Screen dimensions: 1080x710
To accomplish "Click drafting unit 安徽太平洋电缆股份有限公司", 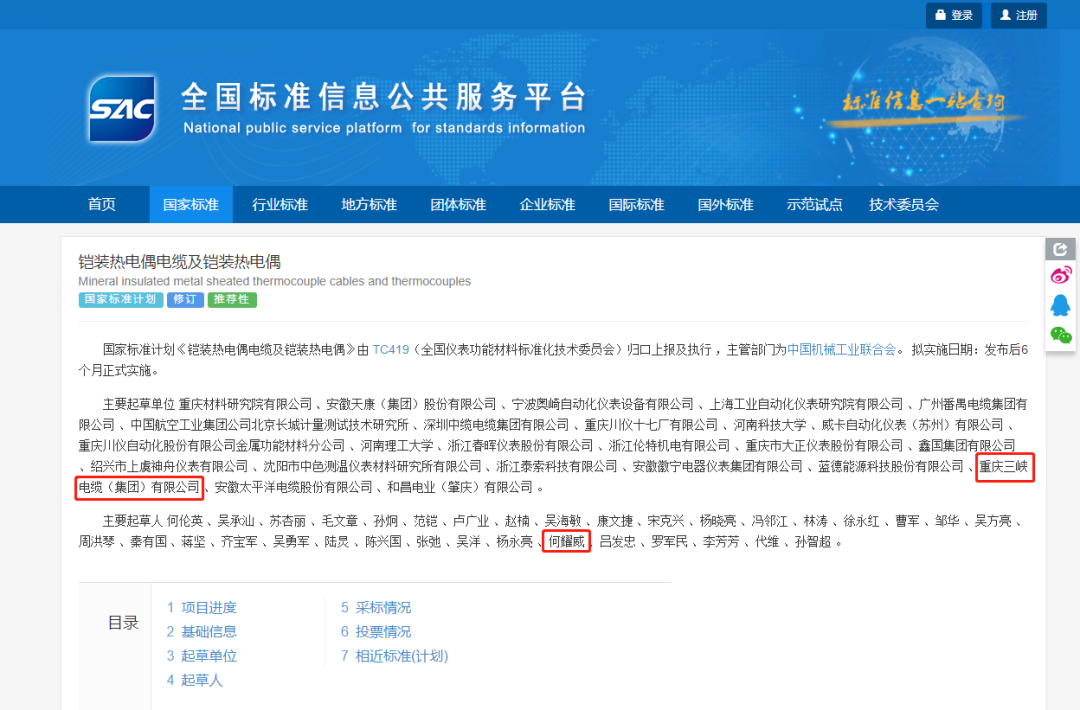I will pyautogui.click(x=293, y=487).
